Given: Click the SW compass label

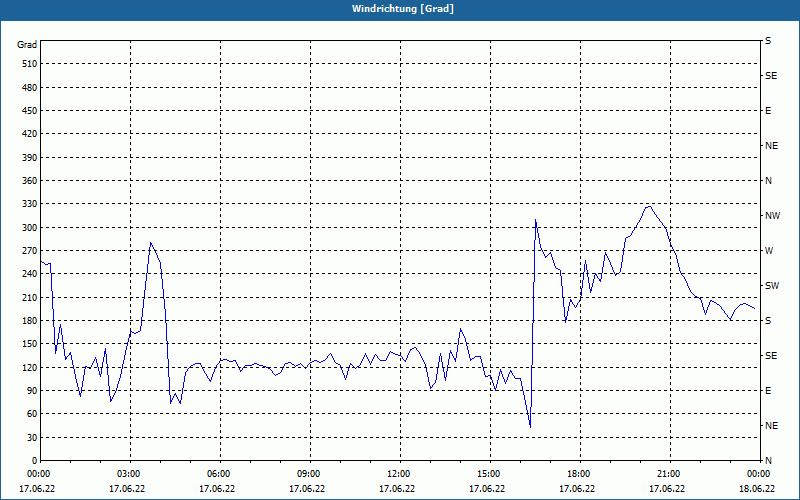Looking at the screenshot, I should pyautogui.click(x=772, y=286).
